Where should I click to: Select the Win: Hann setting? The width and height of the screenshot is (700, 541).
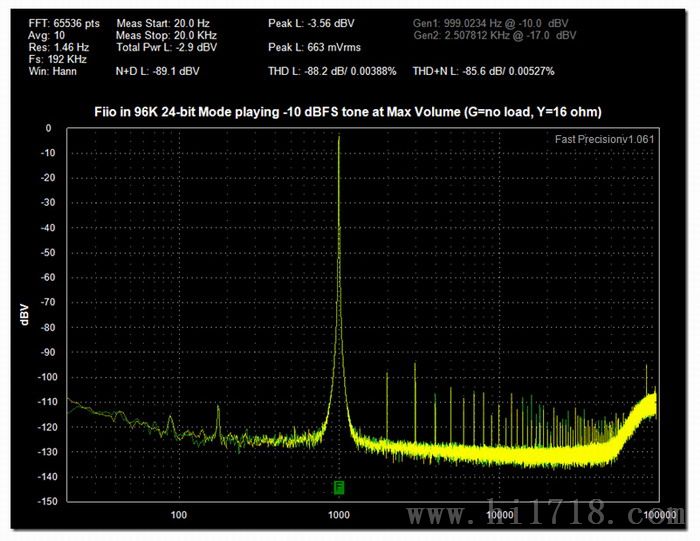pyautogui.click(x=53, y=71)
